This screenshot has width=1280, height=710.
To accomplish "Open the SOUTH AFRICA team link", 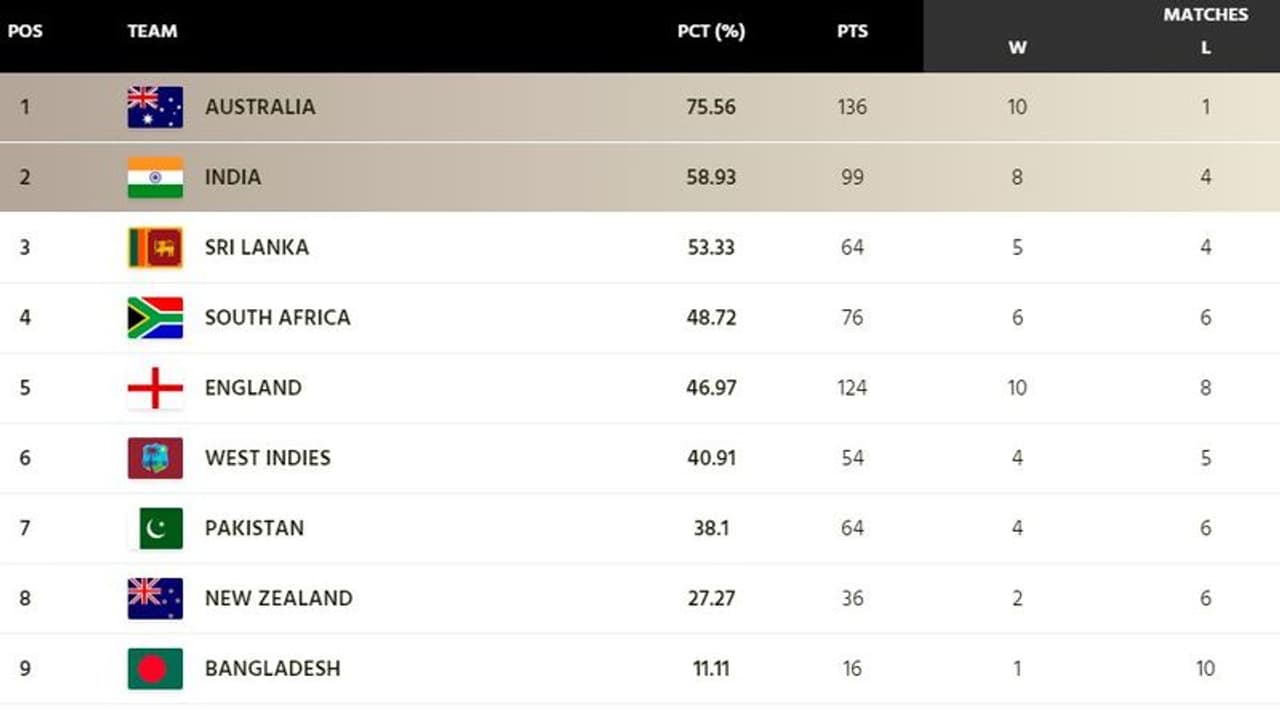I will pyautogui.click(x=278, y=318).
